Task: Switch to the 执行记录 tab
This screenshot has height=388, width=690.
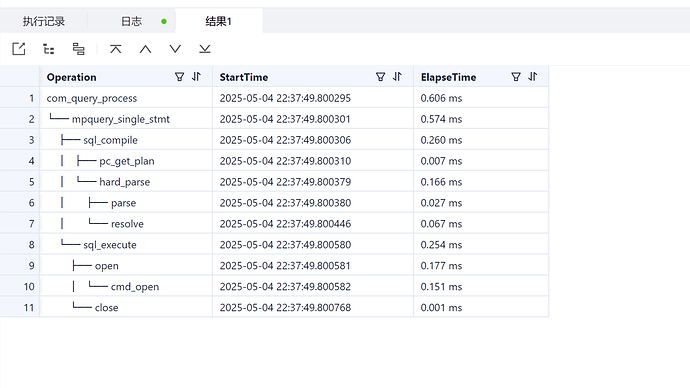Action: pyautogui.click(x=44, y=21)
